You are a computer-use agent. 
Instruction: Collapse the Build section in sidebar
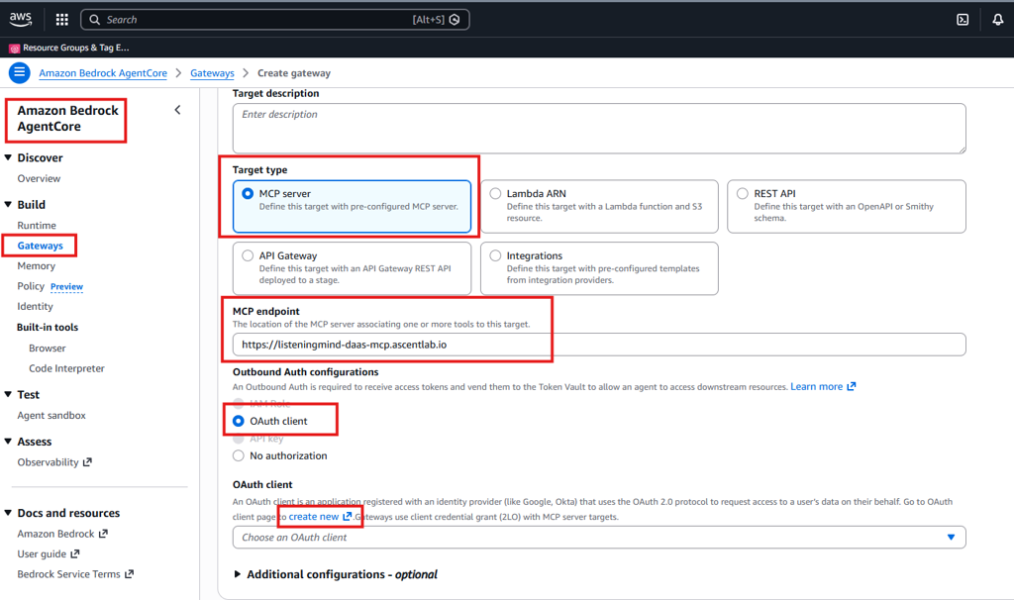(x=9, y=205)
